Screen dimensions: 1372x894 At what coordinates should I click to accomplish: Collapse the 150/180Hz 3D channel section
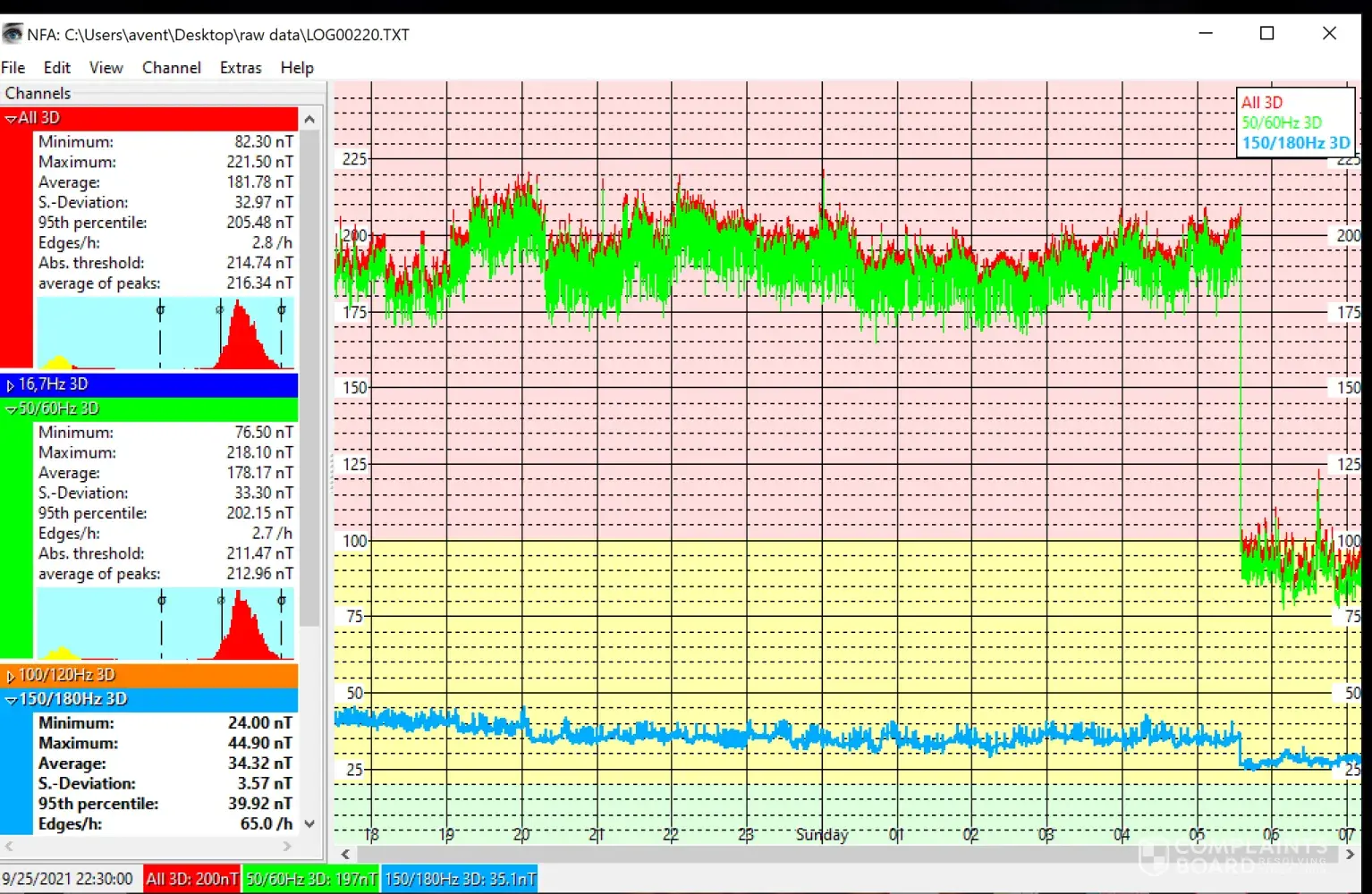point(11,700)
